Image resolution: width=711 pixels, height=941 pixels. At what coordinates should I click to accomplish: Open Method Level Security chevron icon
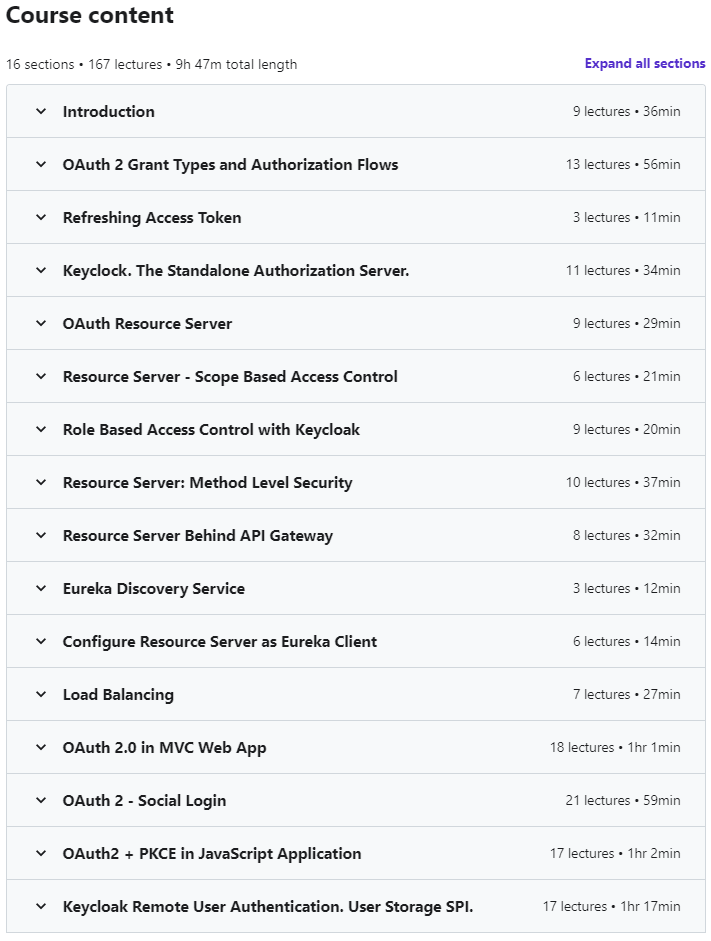coord(41,483)
